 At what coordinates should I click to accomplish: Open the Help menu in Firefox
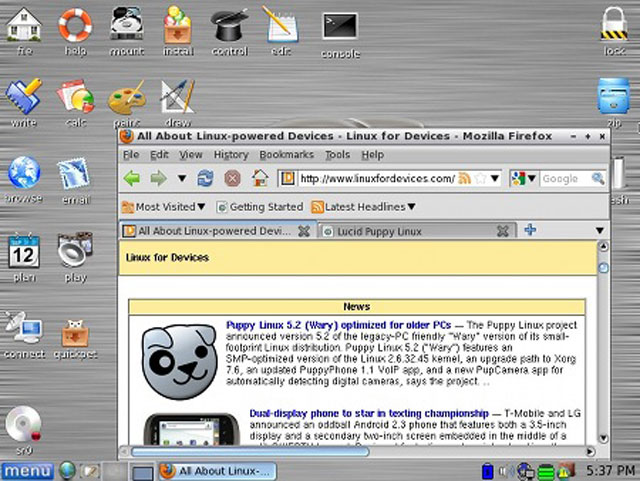pyautogui.click(x=372, y=155)
